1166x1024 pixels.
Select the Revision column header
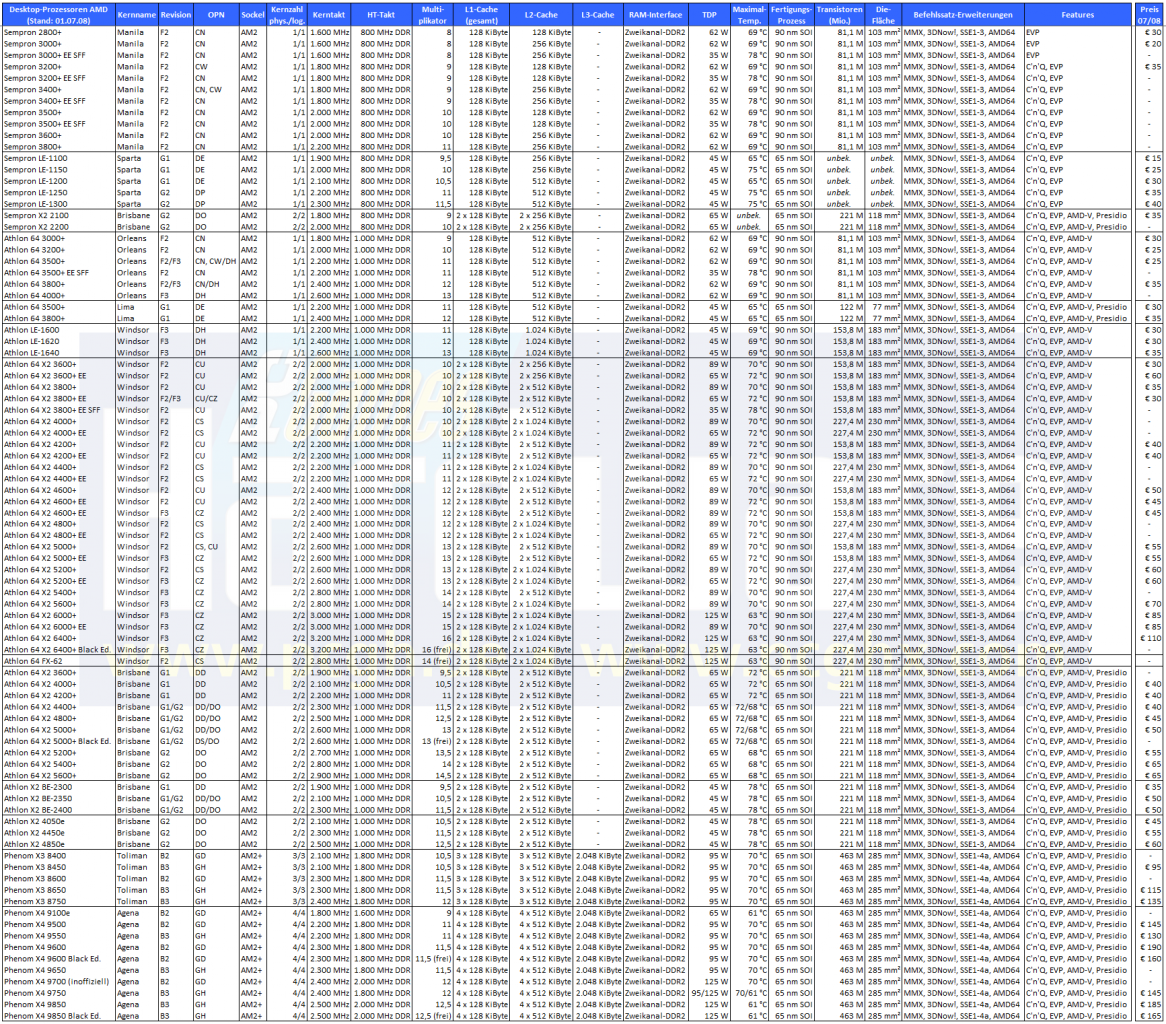[175, 15]
